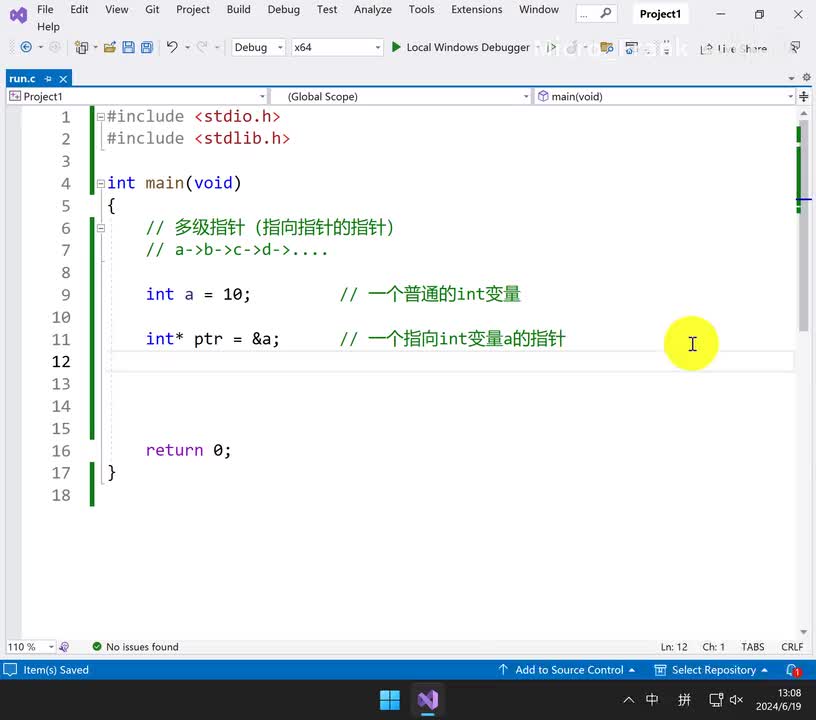Screen dimensions: 816x720
Task: Open the undo history dropdown arrow
Action: (x=187, y=48)
